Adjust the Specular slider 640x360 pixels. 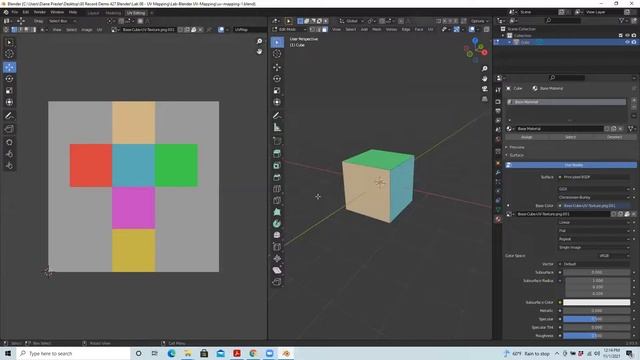click(596, 319)
